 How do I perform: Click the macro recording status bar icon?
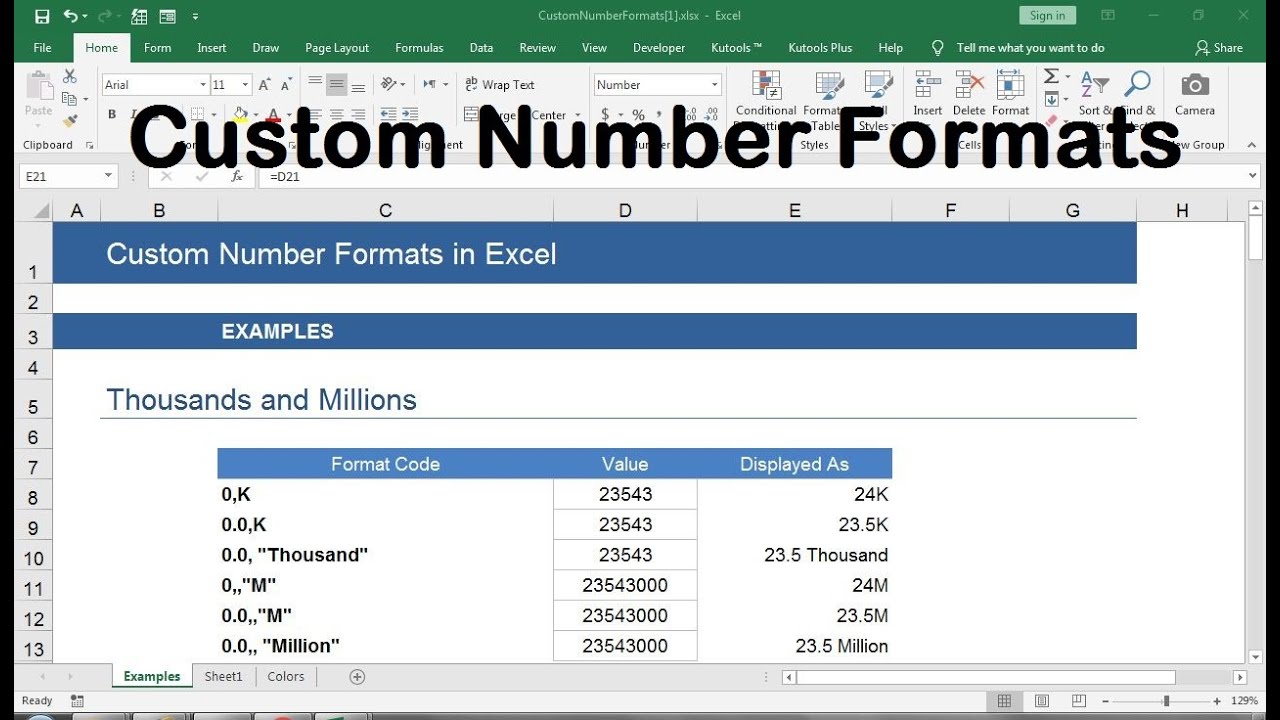pyautogui.click(x=78, y=701)
